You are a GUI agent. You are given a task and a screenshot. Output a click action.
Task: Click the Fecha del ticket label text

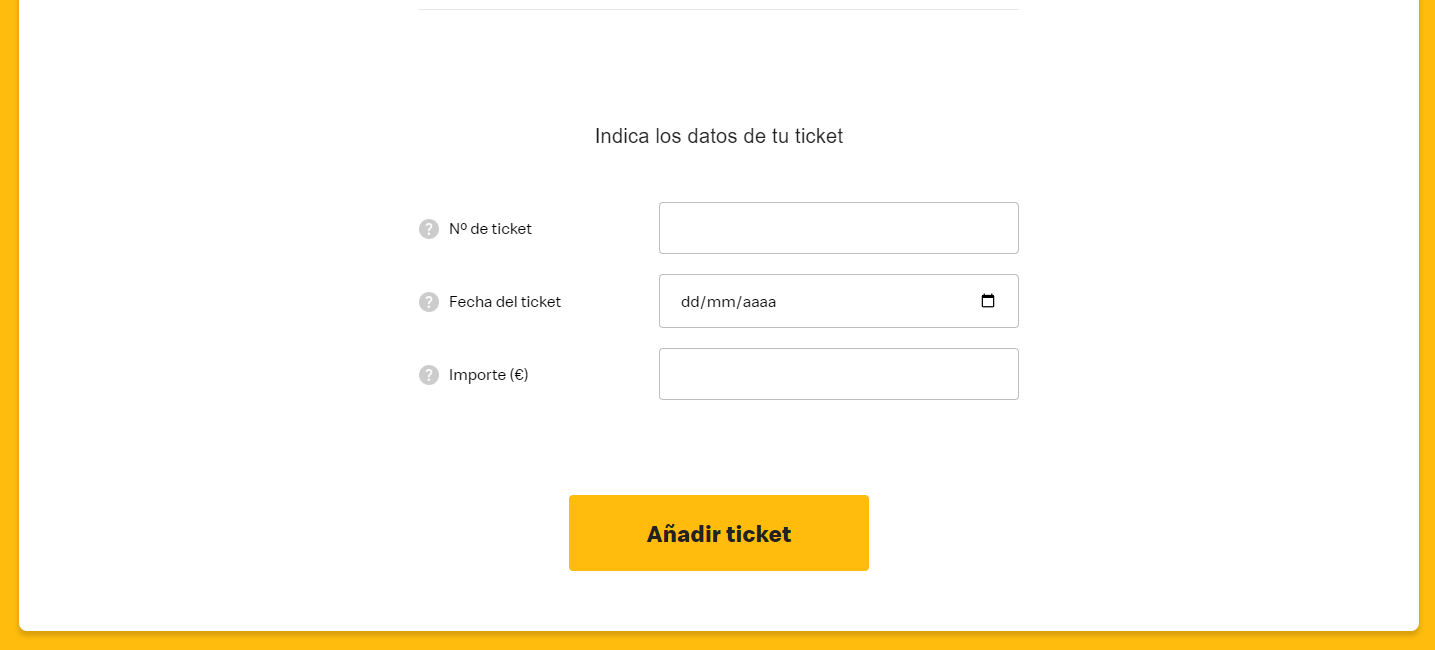[505, 302]
